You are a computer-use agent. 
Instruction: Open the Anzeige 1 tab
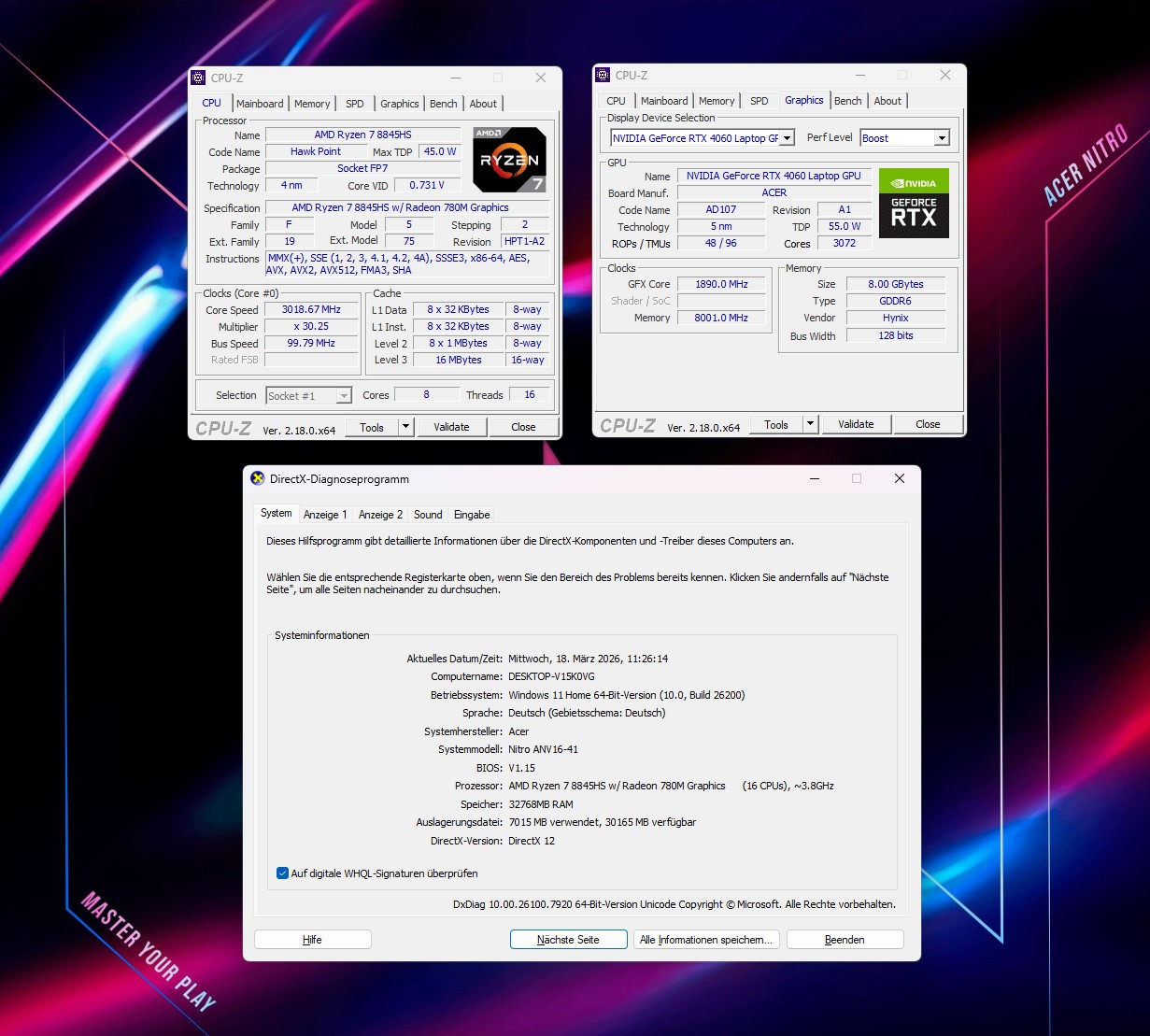(325, 515)
